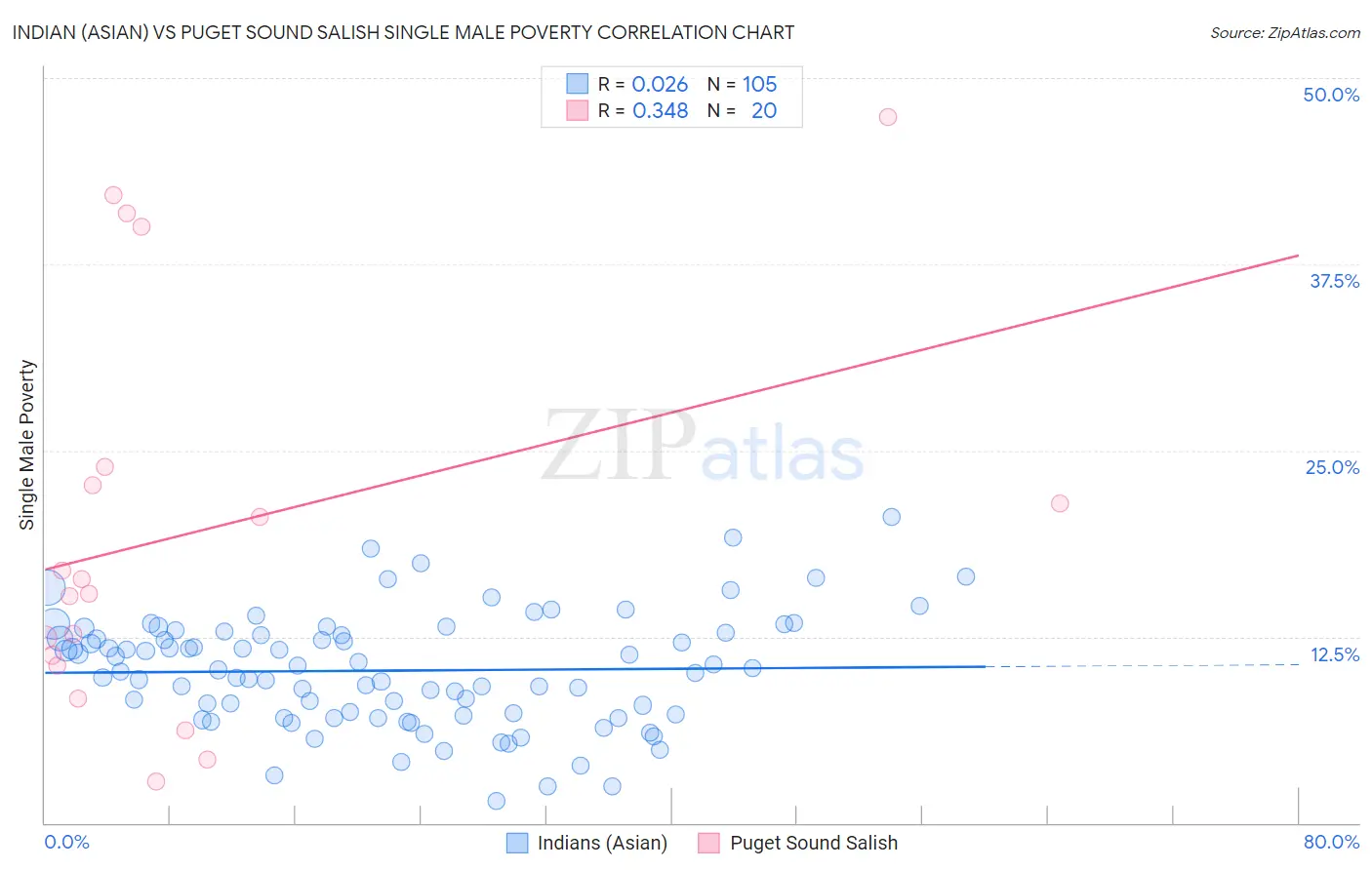Click the Single Male Poverty axis title
The image size is (1372, 870).
click(26, 445)
